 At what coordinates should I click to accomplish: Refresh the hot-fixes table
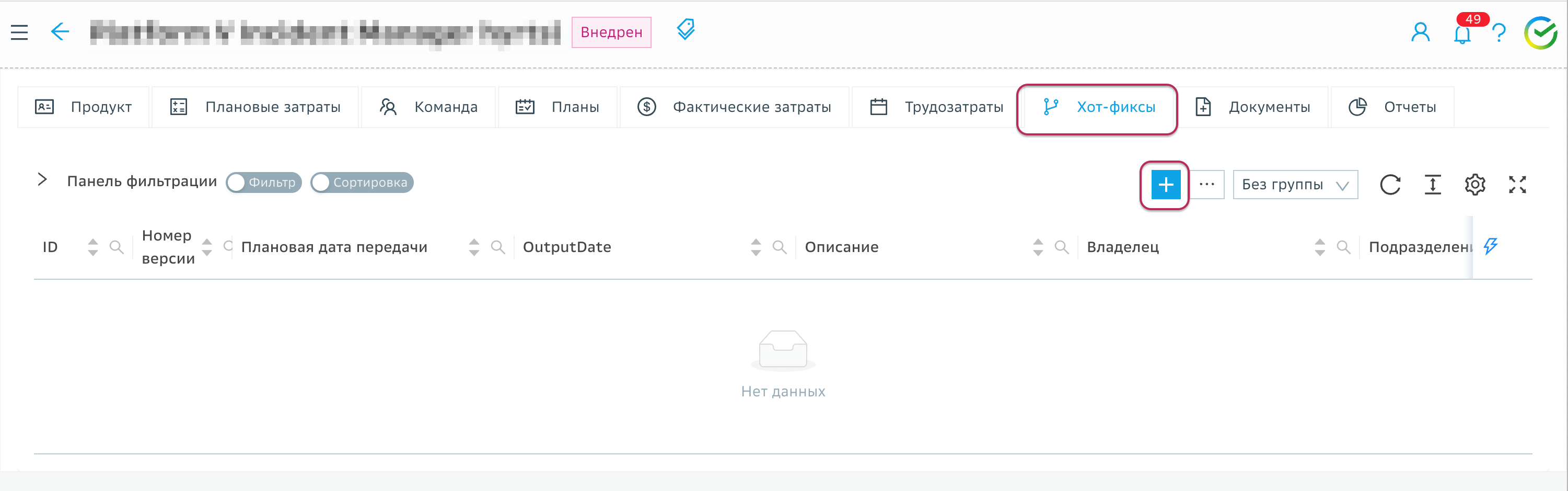point(1390,185)
